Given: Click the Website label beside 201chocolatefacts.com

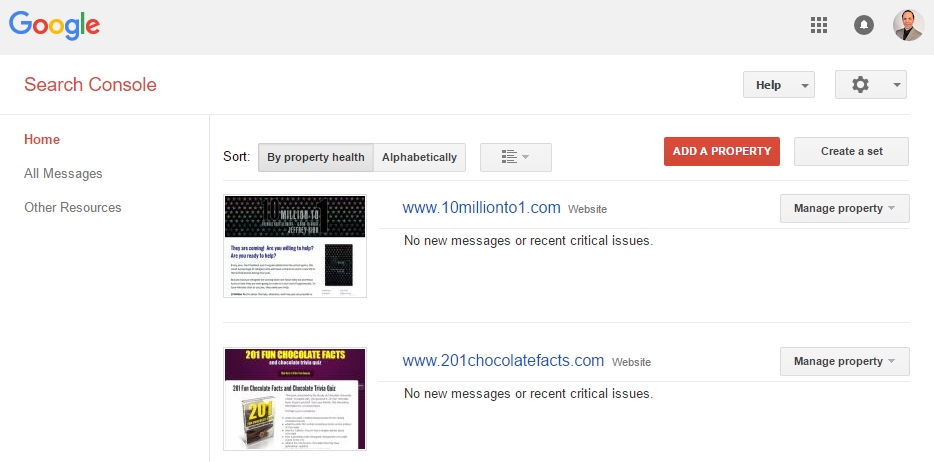Looking at the screenshot, I should tap(631, 362).
